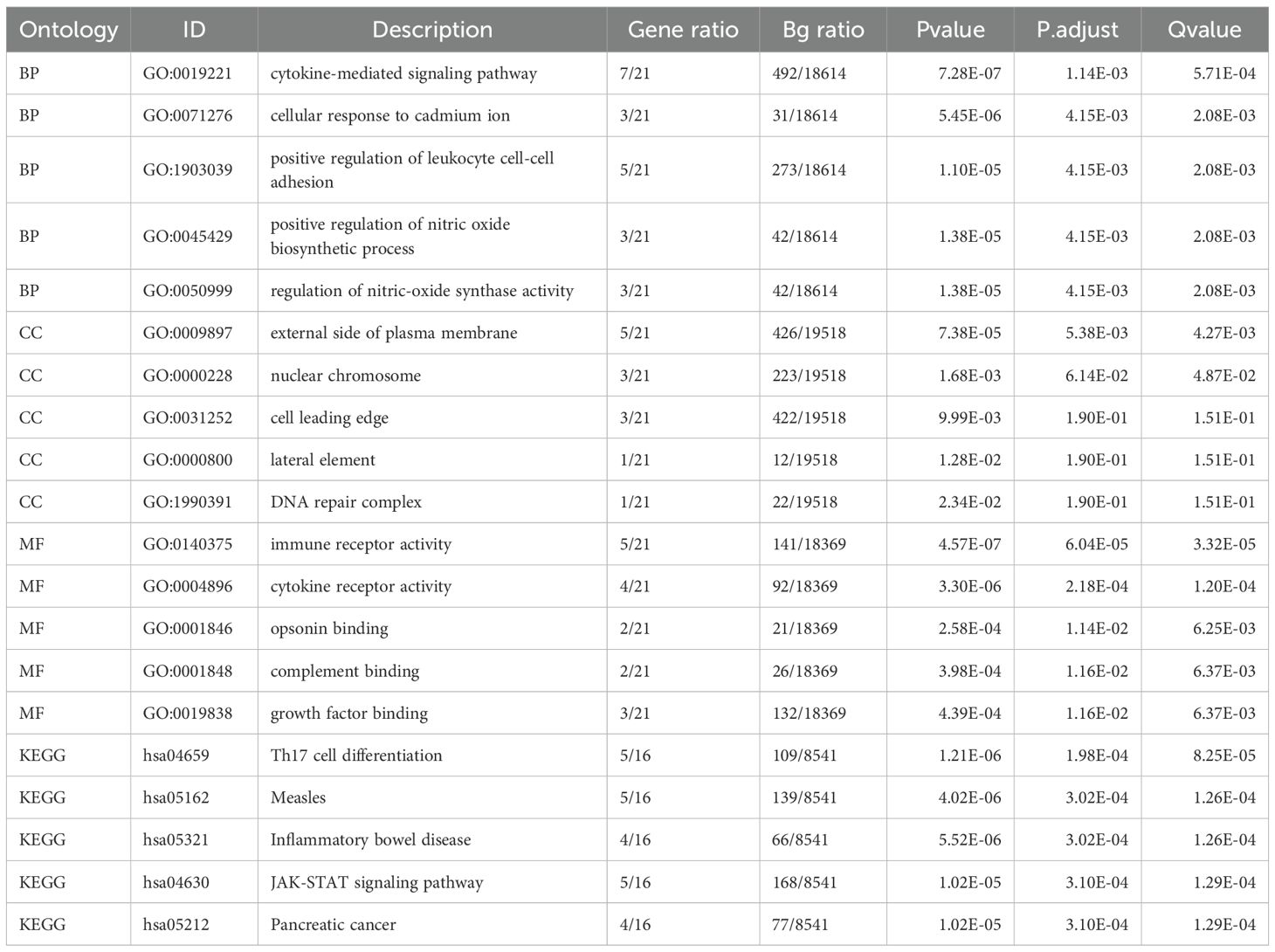Image resolution: width=1275 pixels, height=952 pixels.
Task: Click 'Pancreatic cancer' description cell
Action: point(333,924)
